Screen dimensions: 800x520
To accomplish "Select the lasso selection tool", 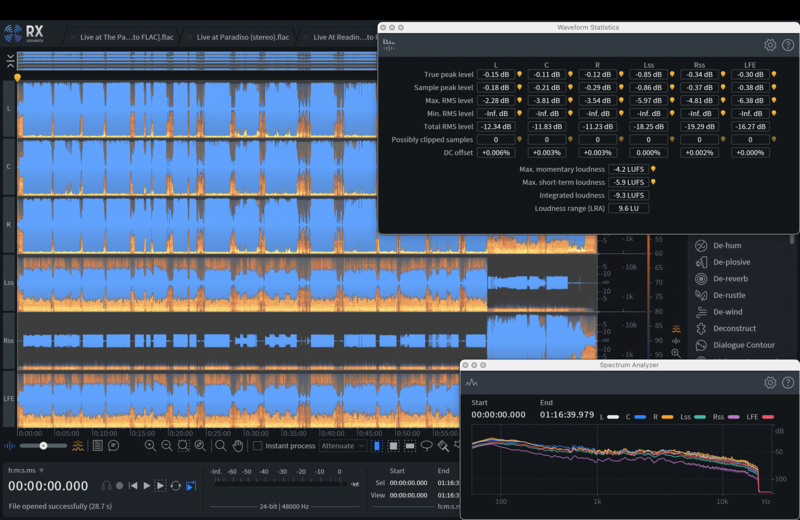I will click(427, 446).
